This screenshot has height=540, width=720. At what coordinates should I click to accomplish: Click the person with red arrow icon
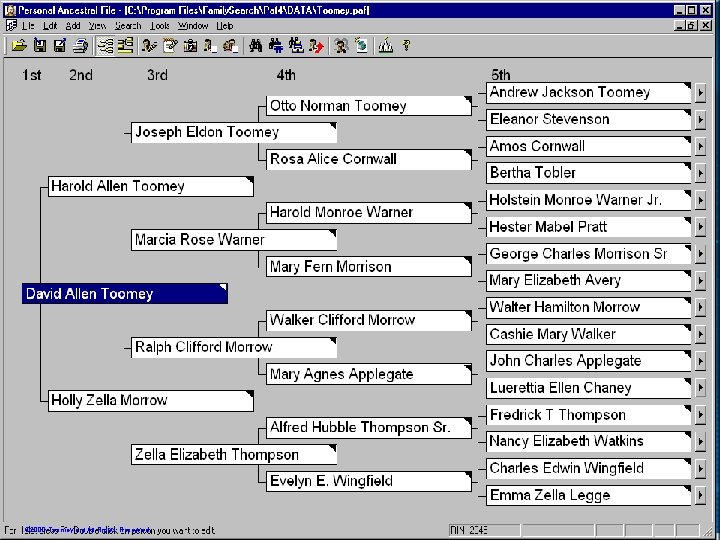point(316,45)
